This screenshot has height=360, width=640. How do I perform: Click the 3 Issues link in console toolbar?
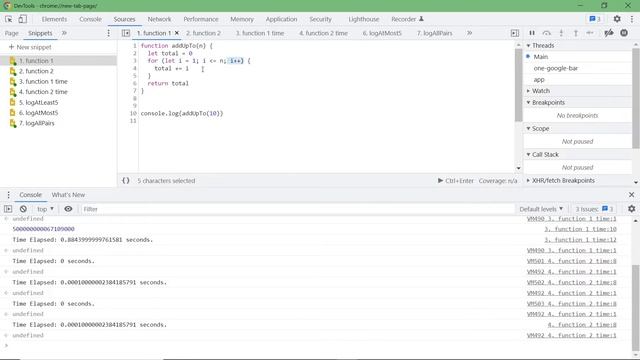594,209
